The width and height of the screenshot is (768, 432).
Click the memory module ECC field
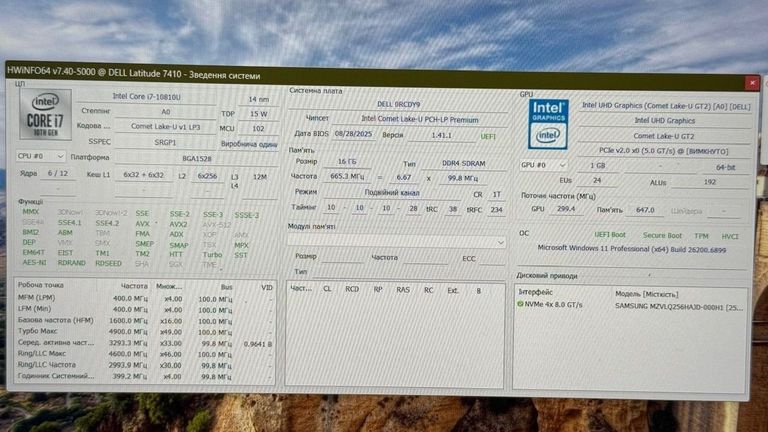click(492, 259)
